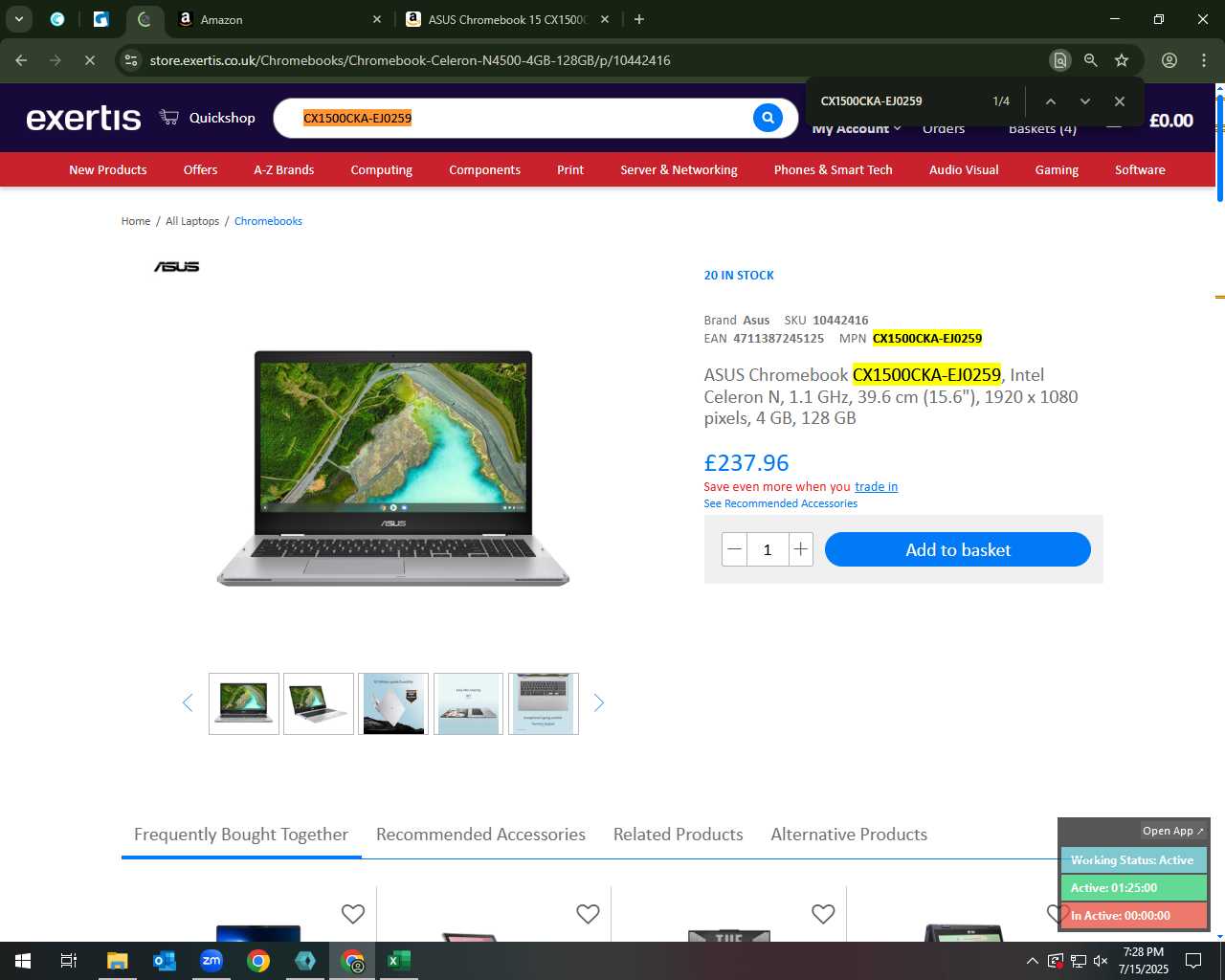Open the Chrome three-dot menu
Image resolution: width=1225 pixels, height=980 pixels.
(x=1204, y=60)
